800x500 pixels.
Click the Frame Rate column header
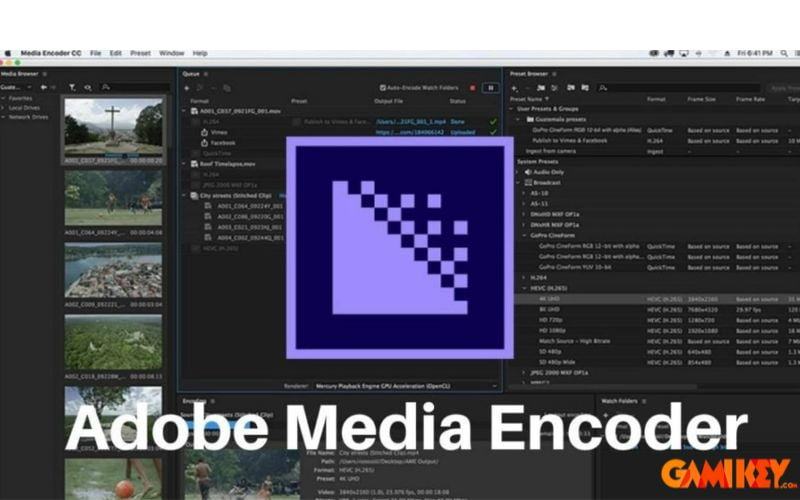coord(751,99)
